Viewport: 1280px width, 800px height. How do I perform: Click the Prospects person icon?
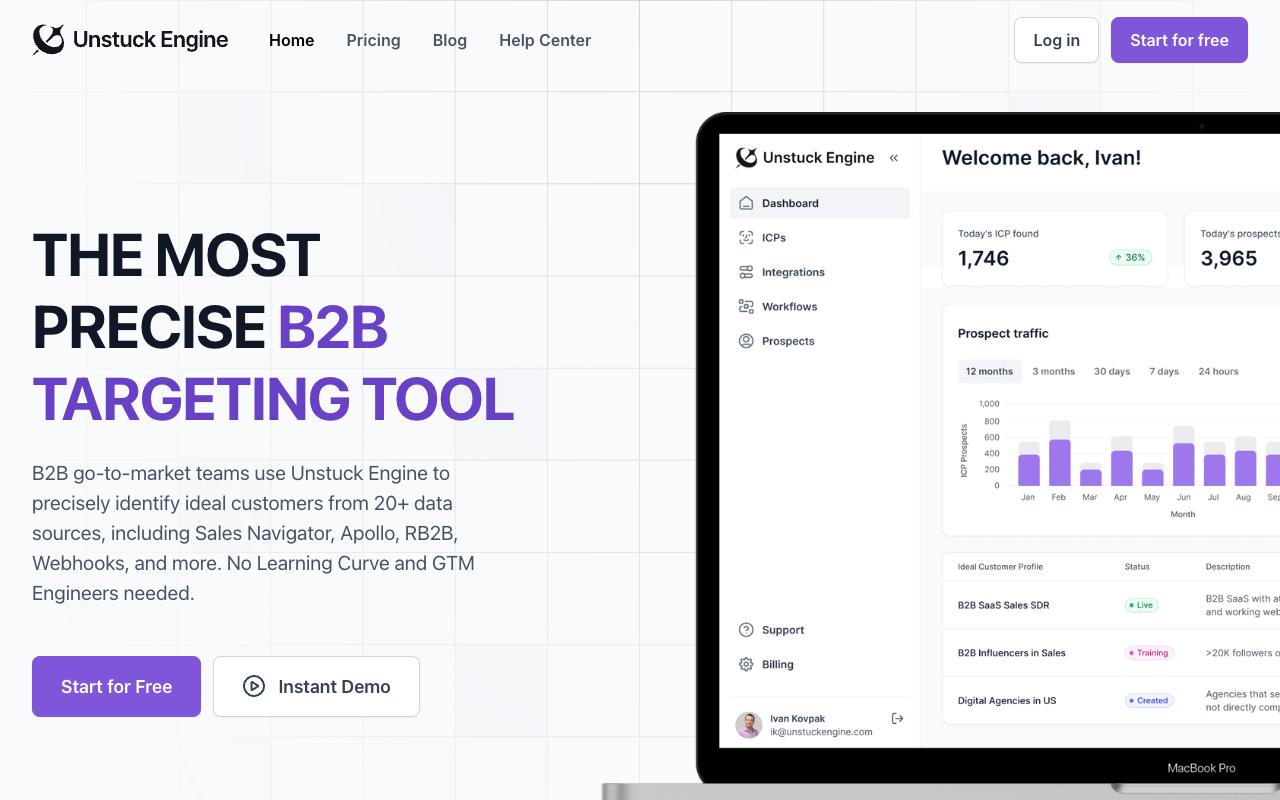coord(746,341)
